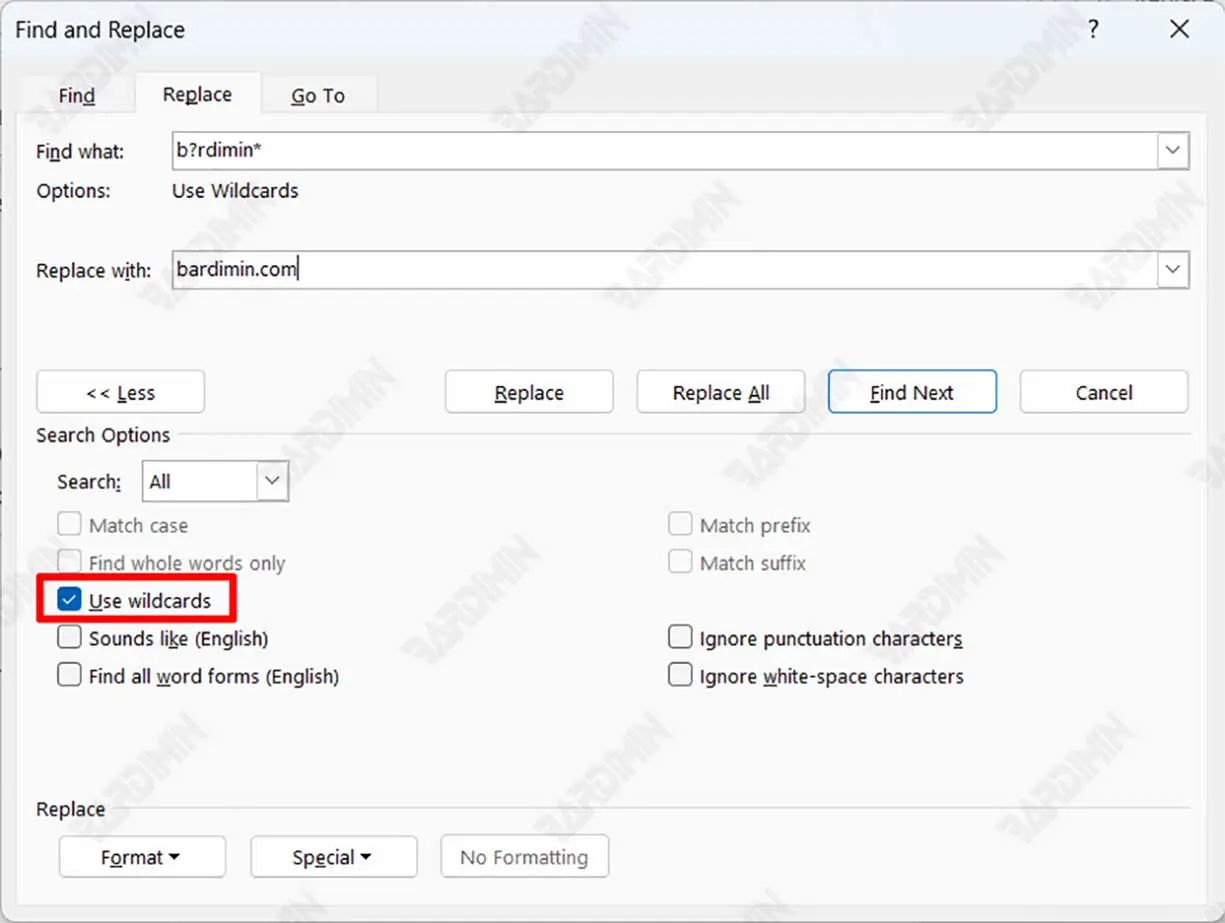Click the Replace with text field
The height and width of the screenshot is (923, 1225).
tap(660, 270)
